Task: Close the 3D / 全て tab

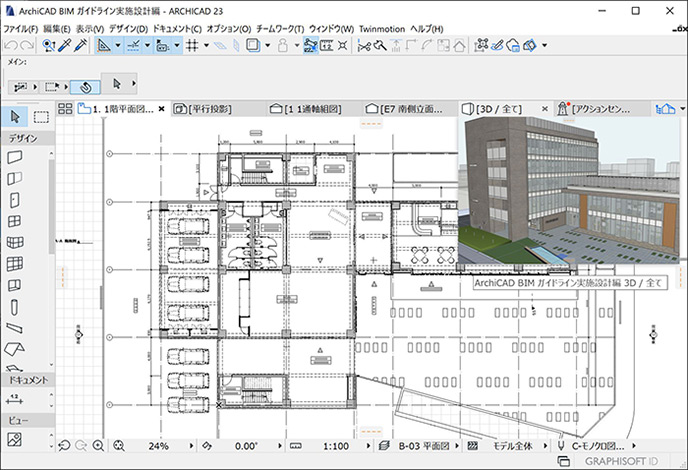Action: [545, 109]
